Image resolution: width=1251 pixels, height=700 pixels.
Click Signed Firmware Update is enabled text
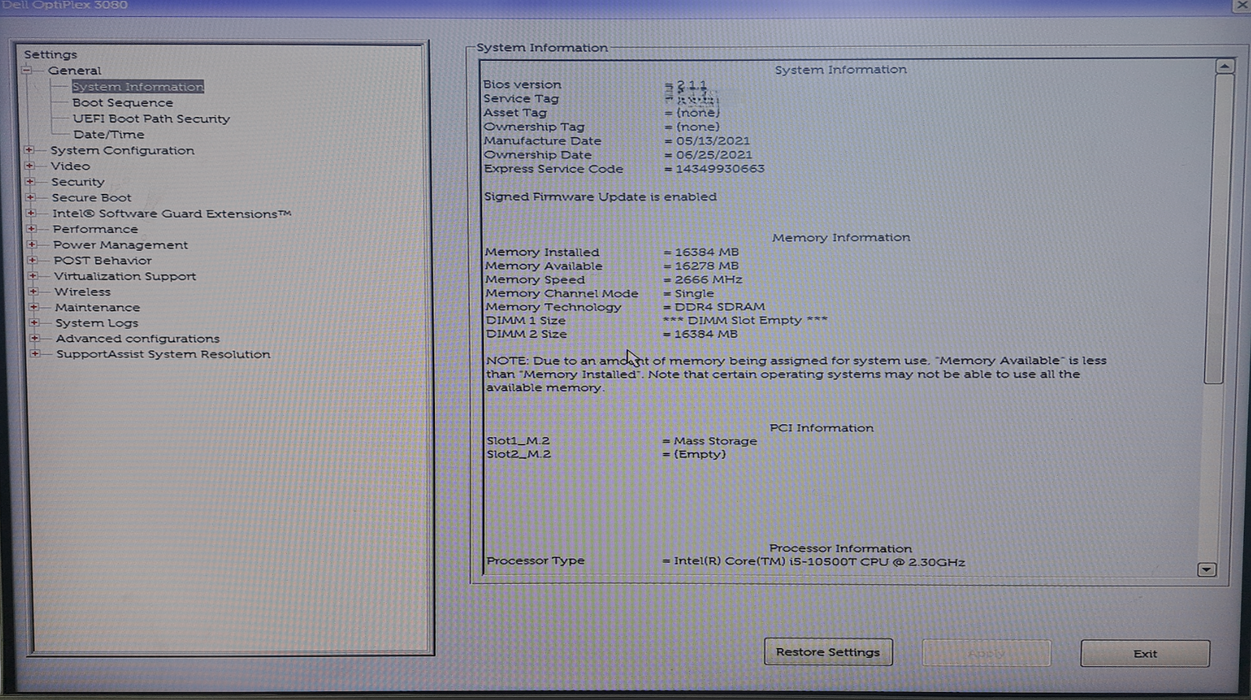[600, 197]
